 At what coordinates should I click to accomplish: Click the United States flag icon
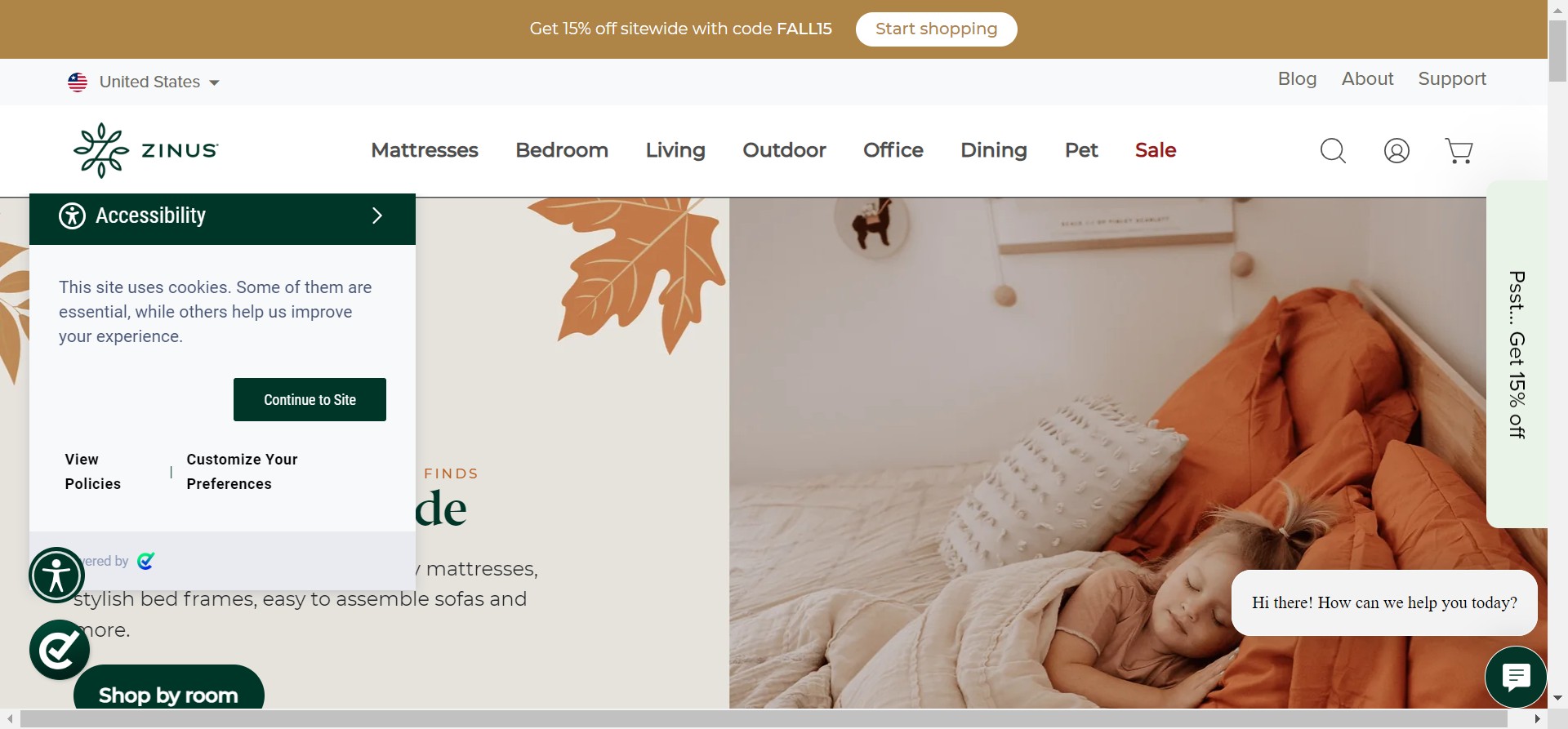point(78,82)
